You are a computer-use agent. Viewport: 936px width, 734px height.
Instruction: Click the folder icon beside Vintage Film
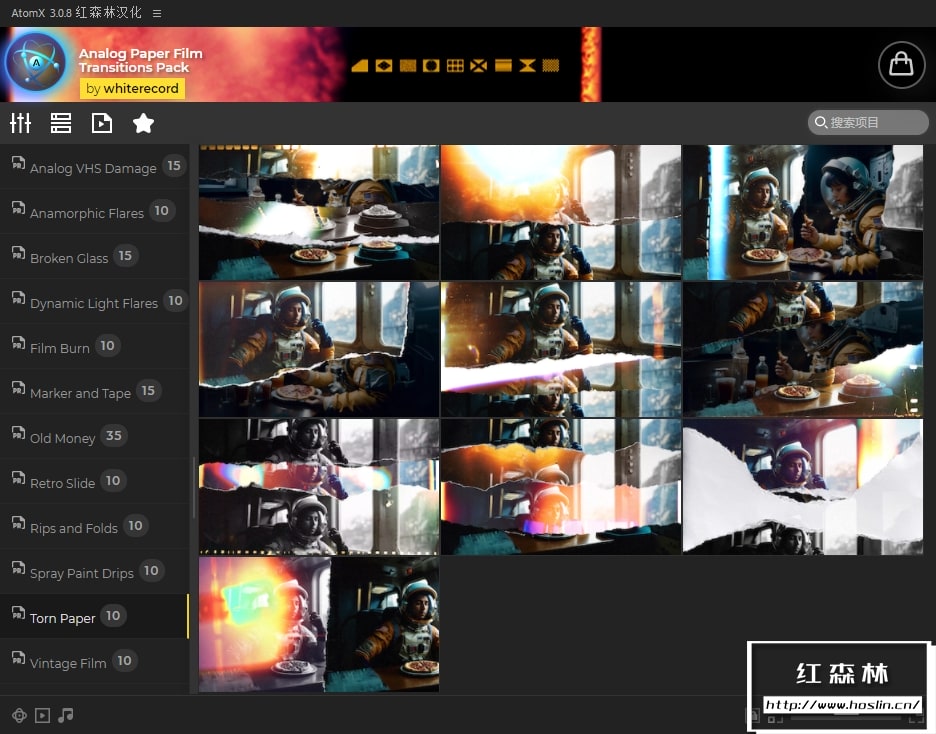(x=19, y=658)
